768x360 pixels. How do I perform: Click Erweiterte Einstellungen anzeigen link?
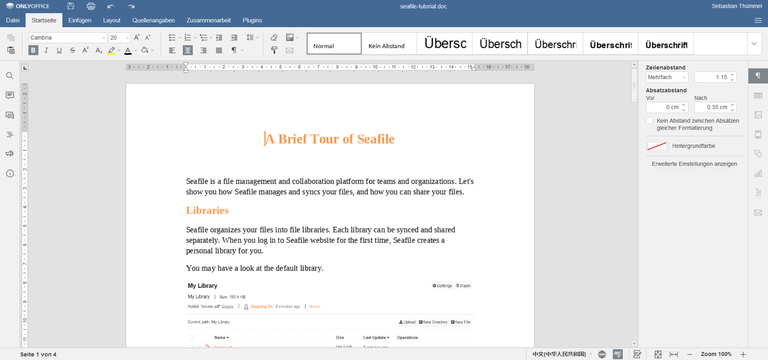(694, 164)
